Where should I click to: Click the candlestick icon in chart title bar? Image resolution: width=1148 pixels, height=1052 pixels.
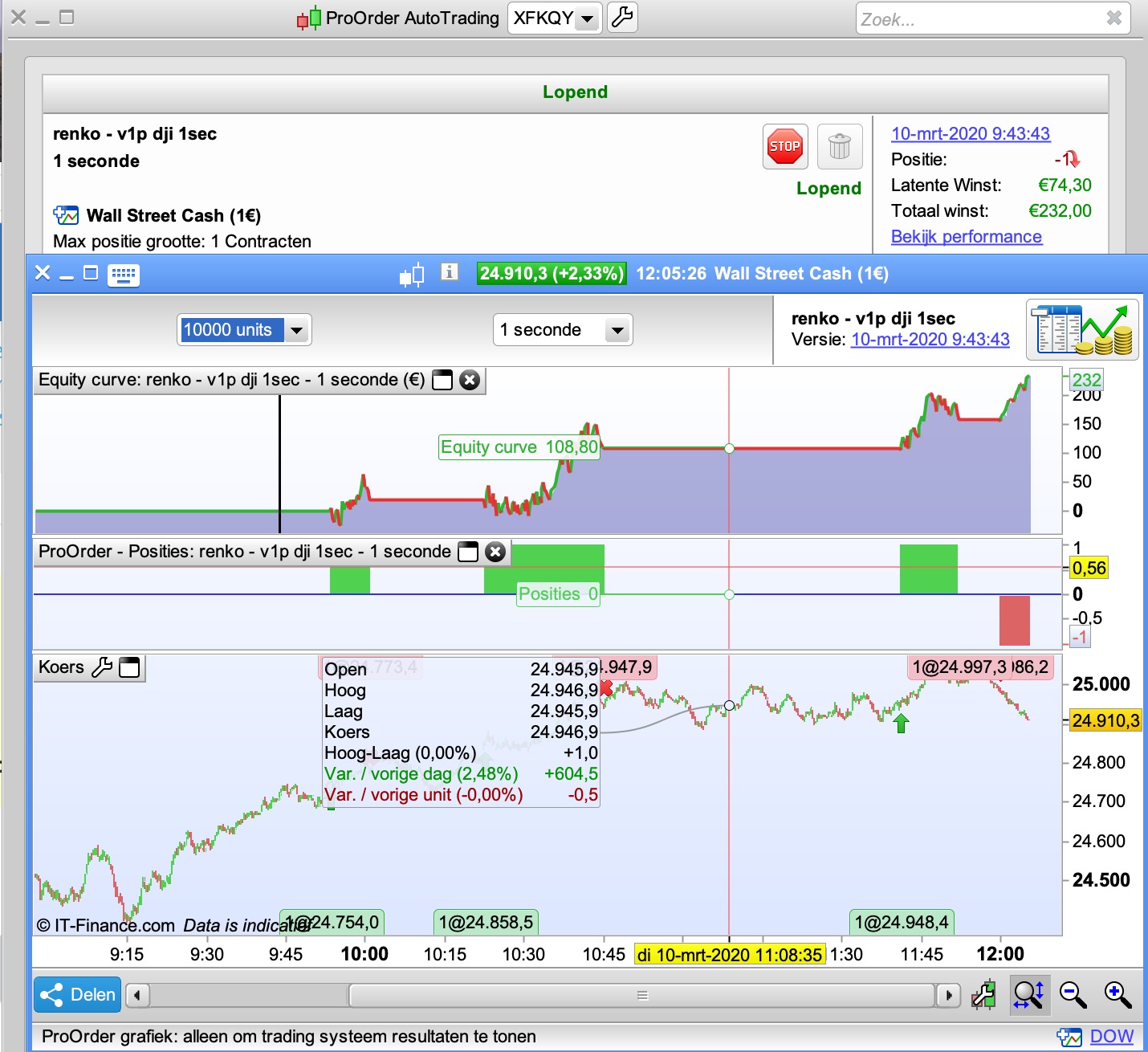(x=412, y=275)
